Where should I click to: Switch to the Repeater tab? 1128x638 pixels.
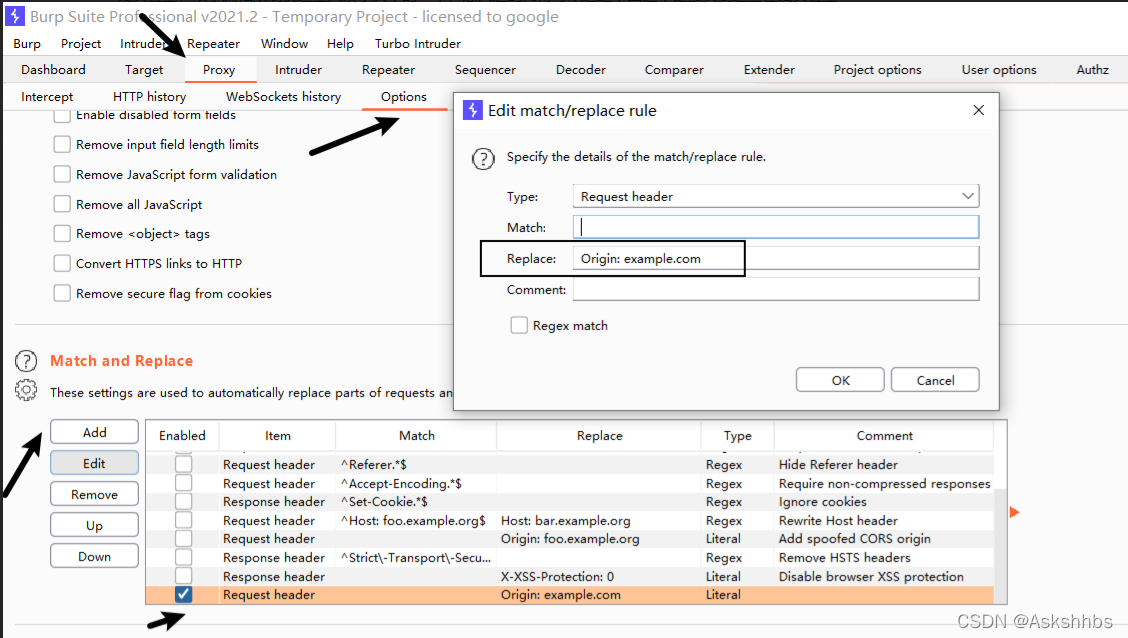pyautogui.click(x=388, y=70)
